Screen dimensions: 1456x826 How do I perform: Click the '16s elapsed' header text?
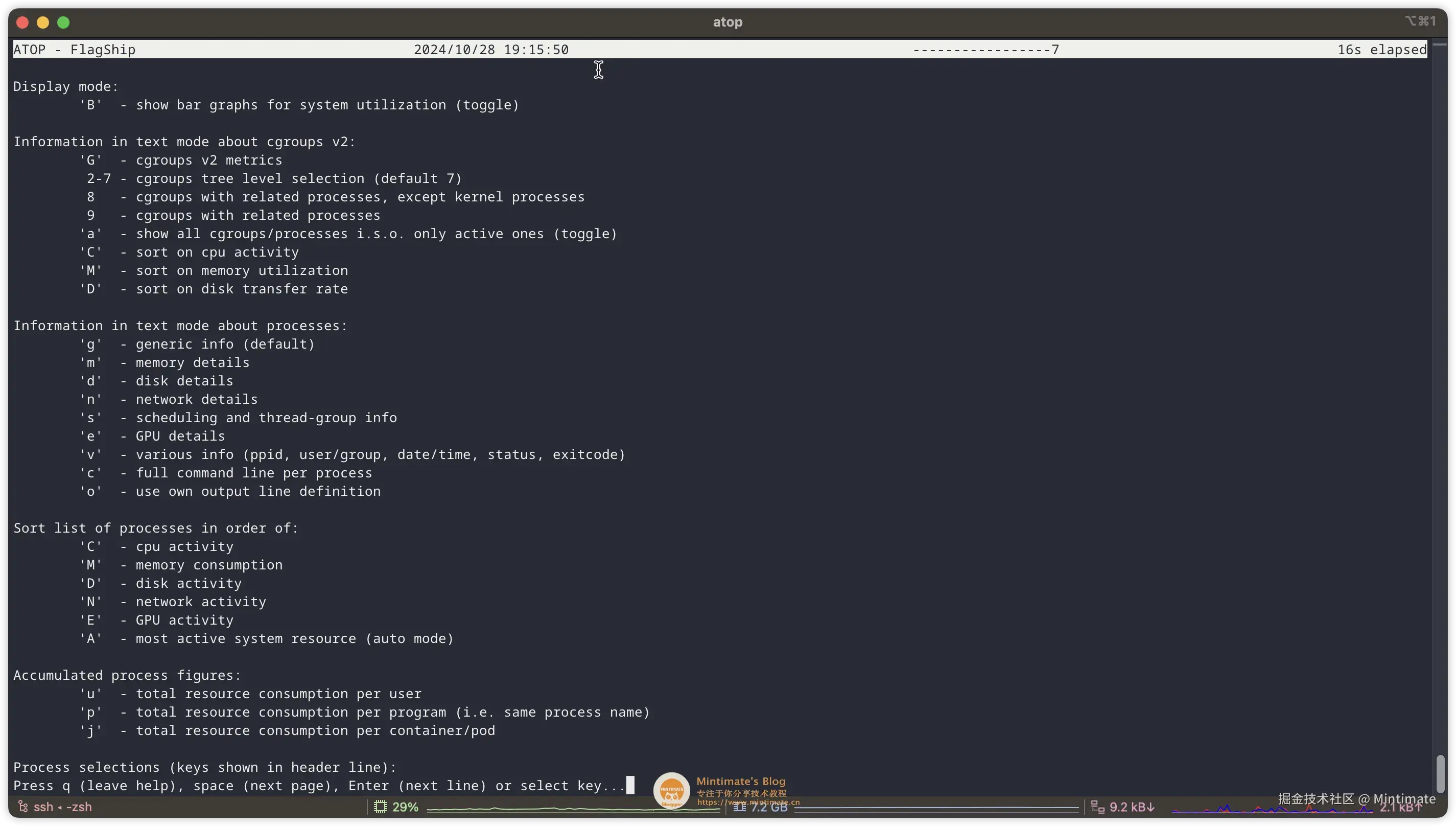pyautogui.click(x=1382, y=50)
